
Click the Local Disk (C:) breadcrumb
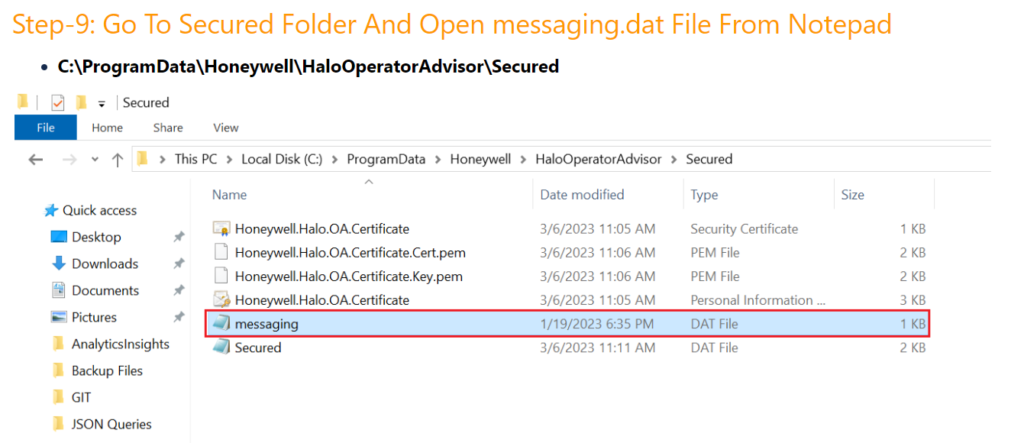(x=282, y=159)
